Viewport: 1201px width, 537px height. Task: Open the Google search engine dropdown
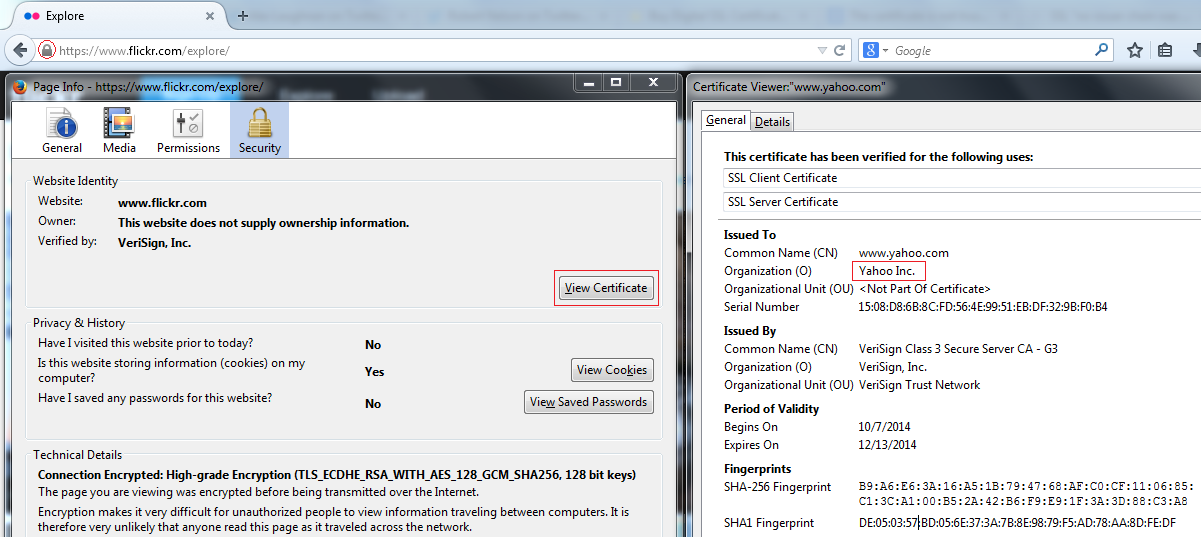pos(875,50)
